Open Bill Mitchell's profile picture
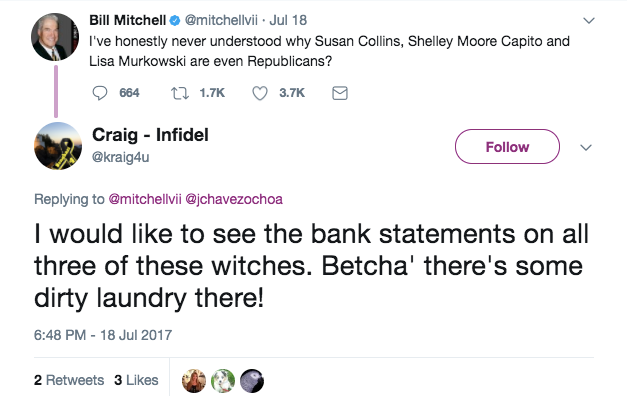Screen dimensions: 627x396 tap(55, 37)
